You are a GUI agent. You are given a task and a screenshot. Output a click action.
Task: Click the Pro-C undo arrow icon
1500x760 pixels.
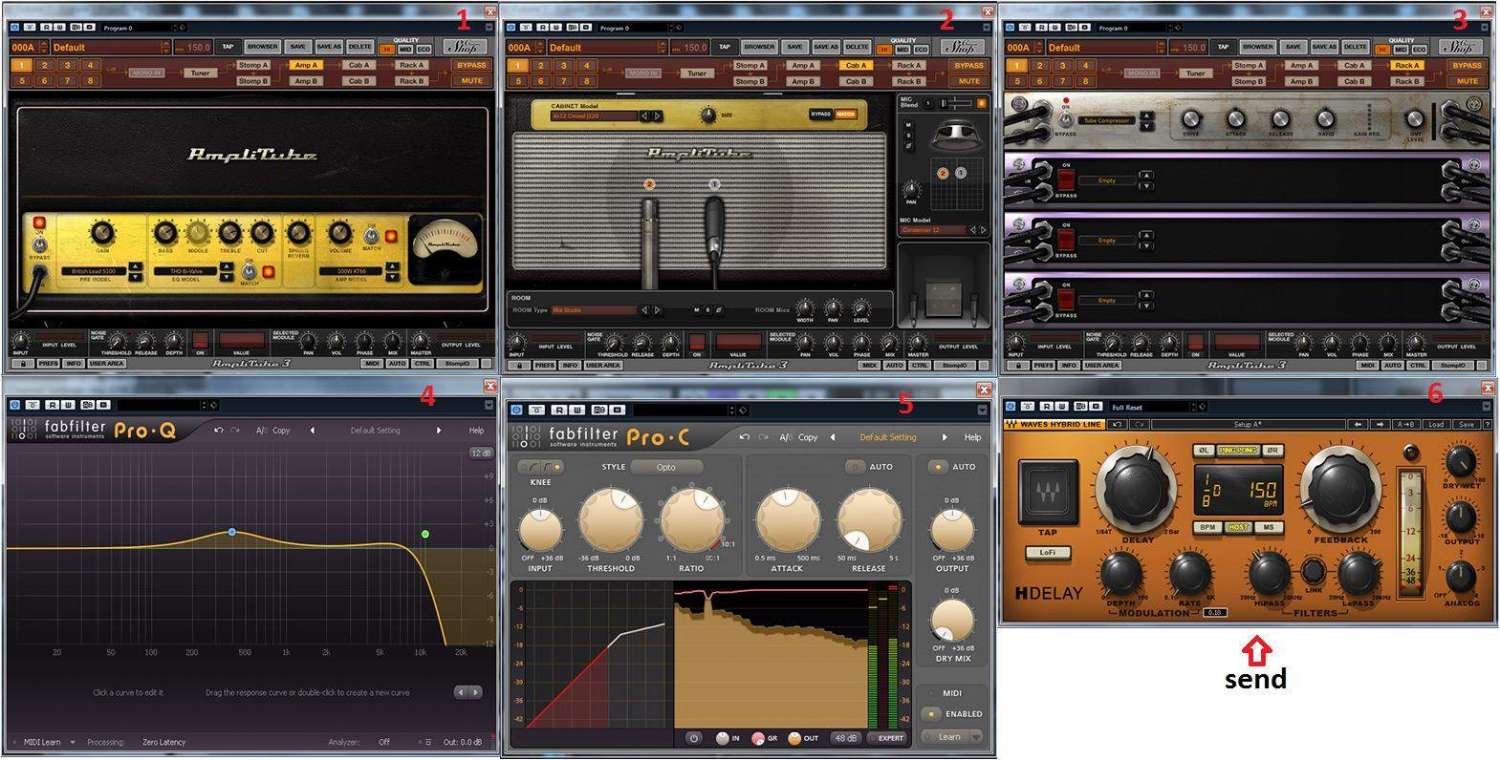click(x=744, y=437)
